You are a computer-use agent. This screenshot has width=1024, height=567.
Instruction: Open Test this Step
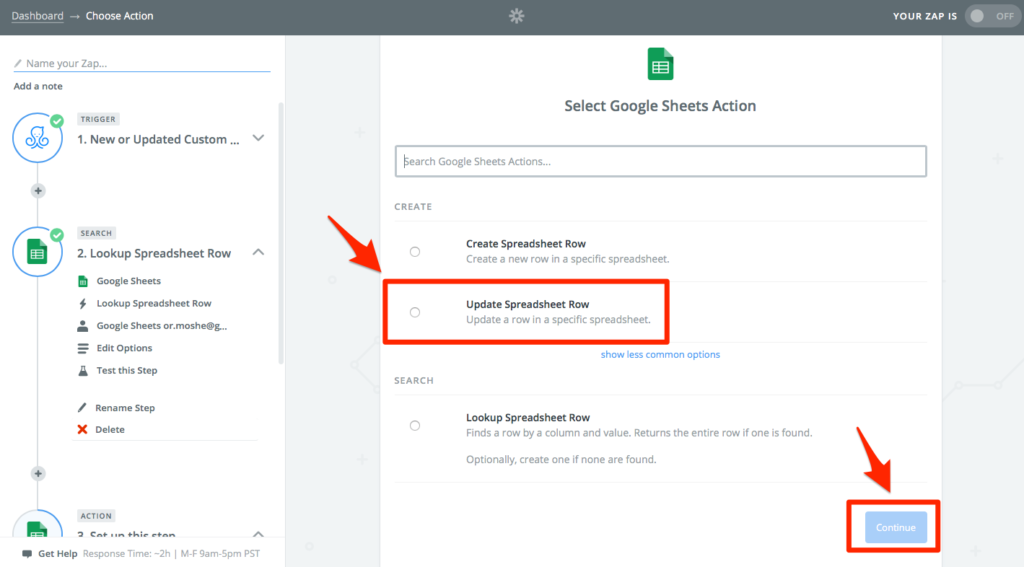point(127,370)
